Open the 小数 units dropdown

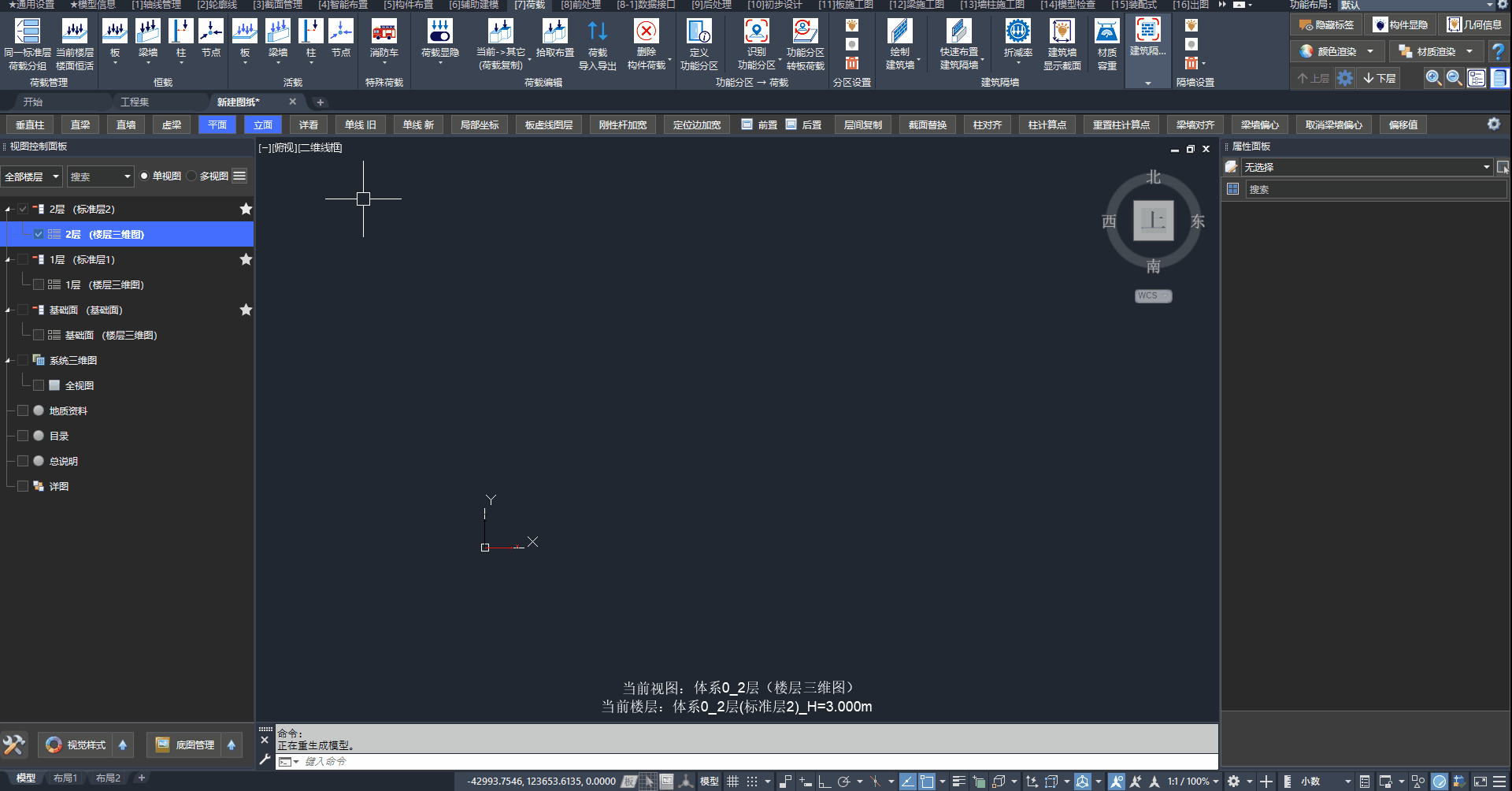tap(1326, 782)
